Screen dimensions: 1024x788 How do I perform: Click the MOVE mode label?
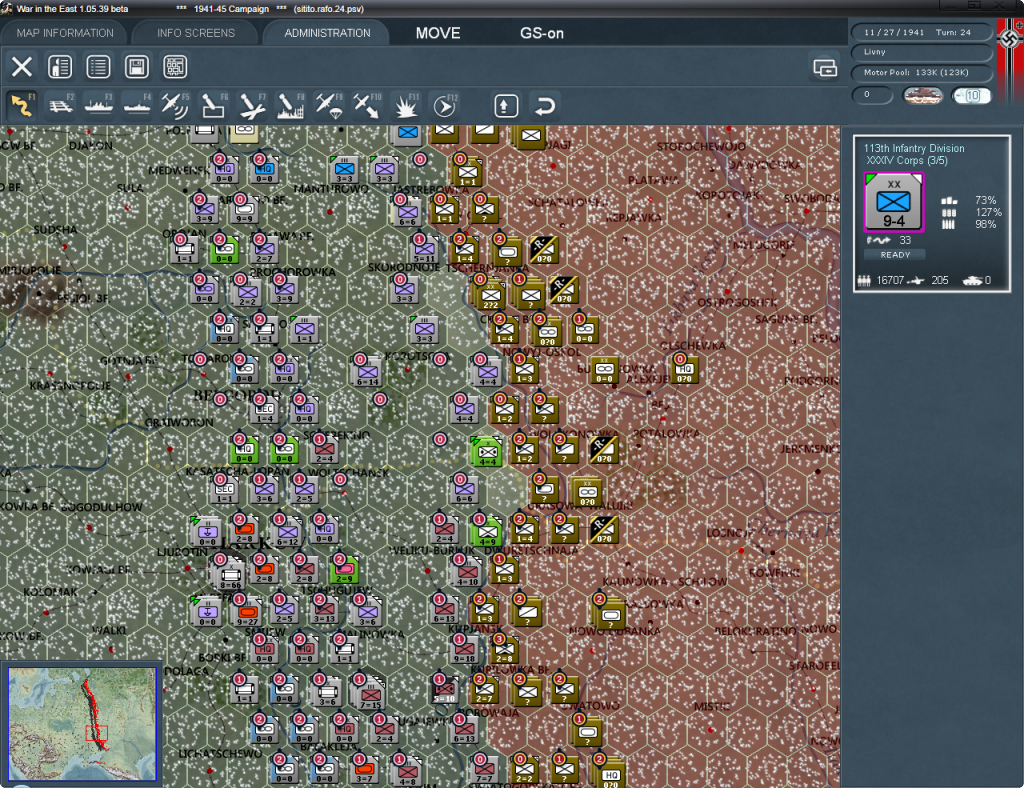(x=438, y=33)
